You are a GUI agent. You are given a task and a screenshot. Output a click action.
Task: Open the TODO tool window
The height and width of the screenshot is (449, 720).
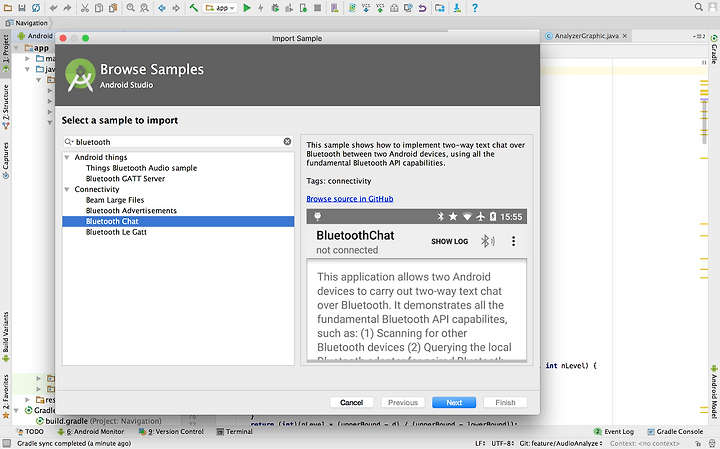tap(30, 432)
